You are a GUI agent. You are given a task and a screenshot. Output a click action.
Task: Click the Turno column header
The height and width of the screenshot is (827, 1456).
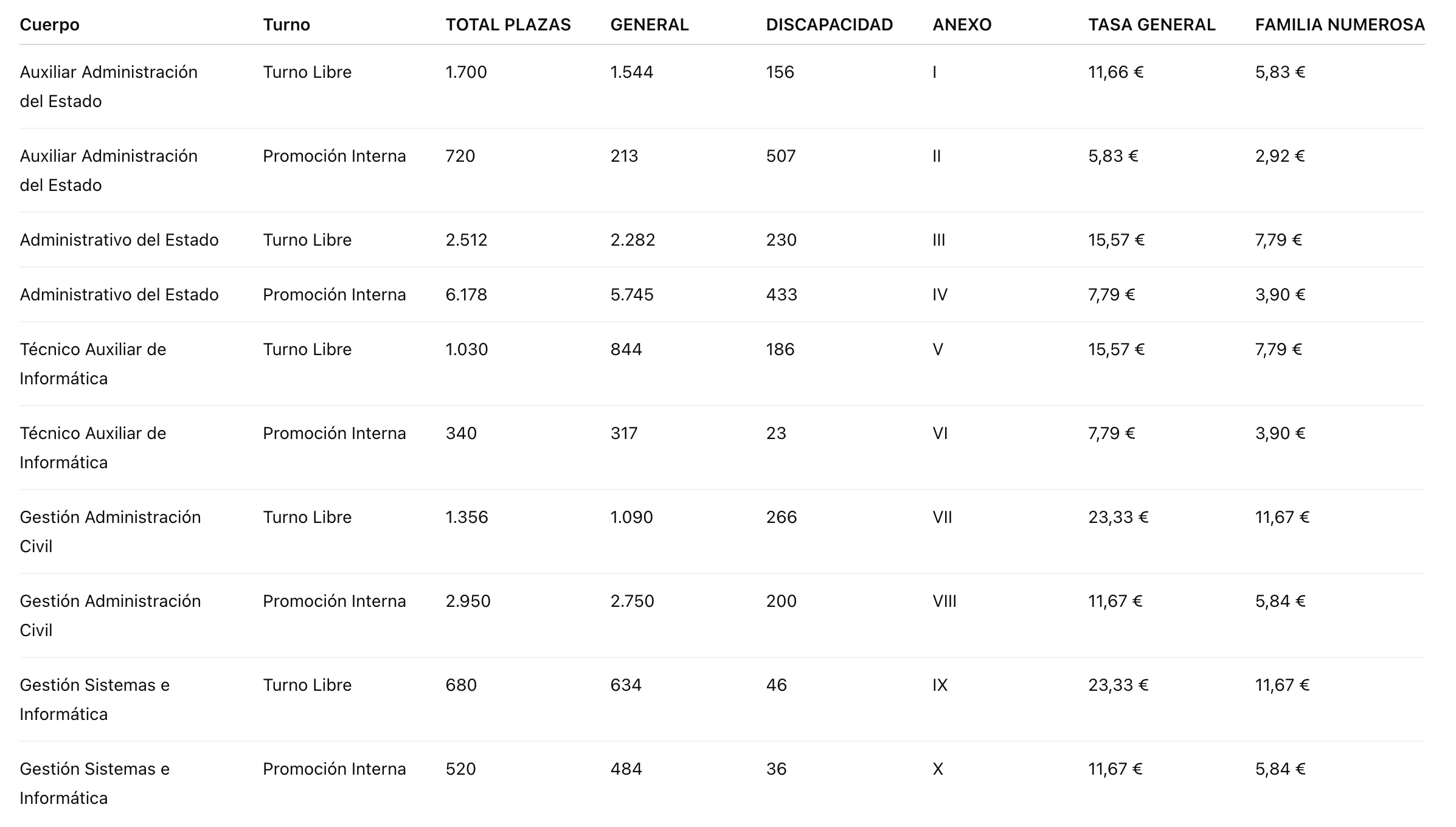(x=286, y=25)
